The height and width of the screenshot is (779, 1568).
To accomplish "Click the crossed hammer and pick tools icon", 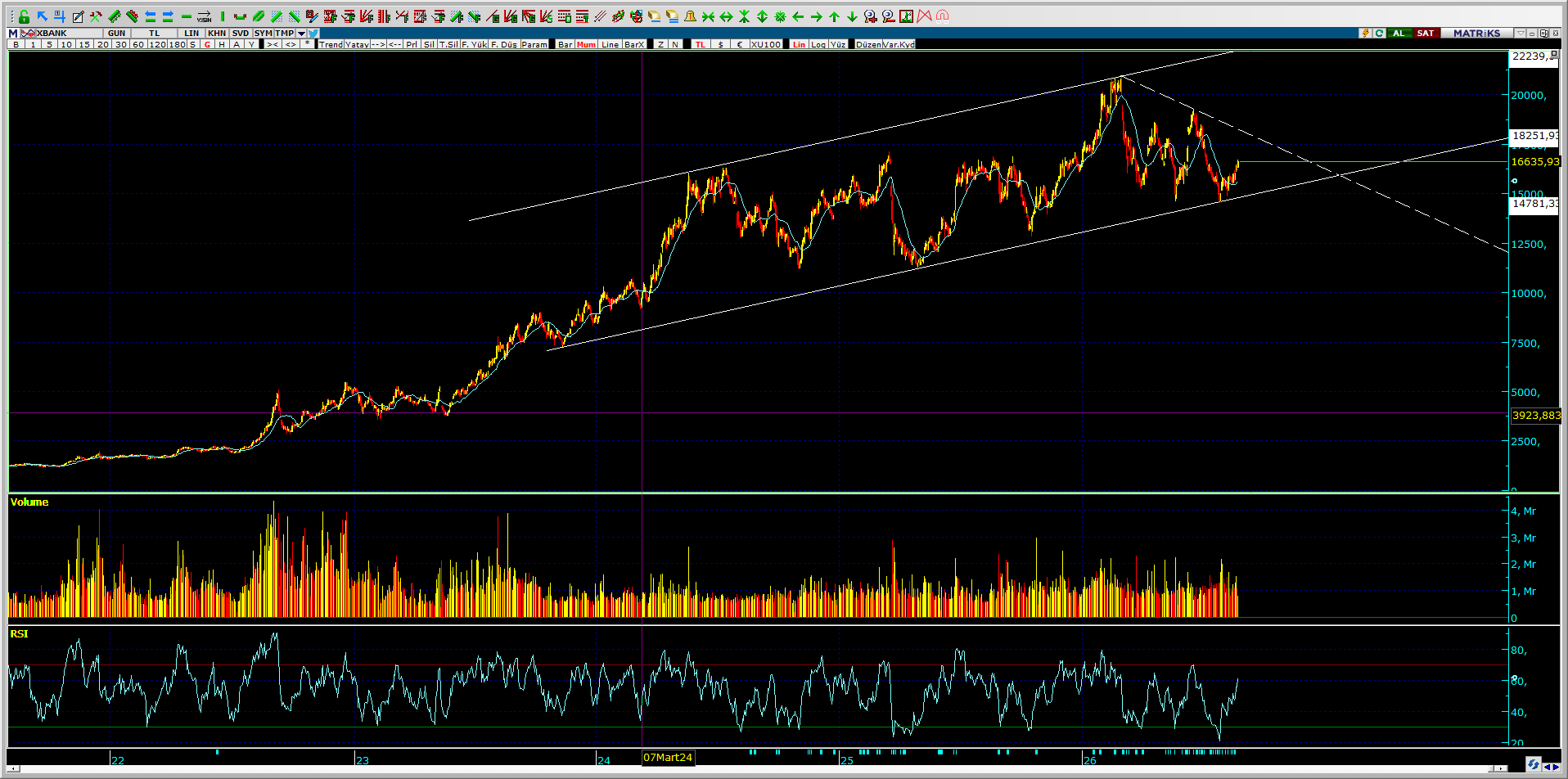I will (x=96, y=16).
